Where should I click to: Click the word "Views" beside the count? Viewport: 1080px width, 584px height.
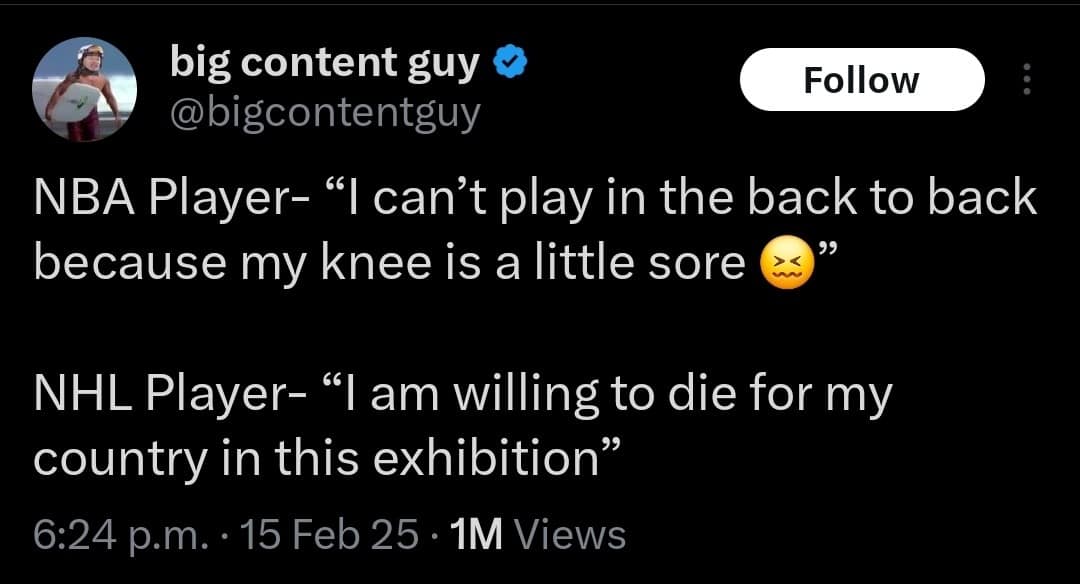coord(569,535)
